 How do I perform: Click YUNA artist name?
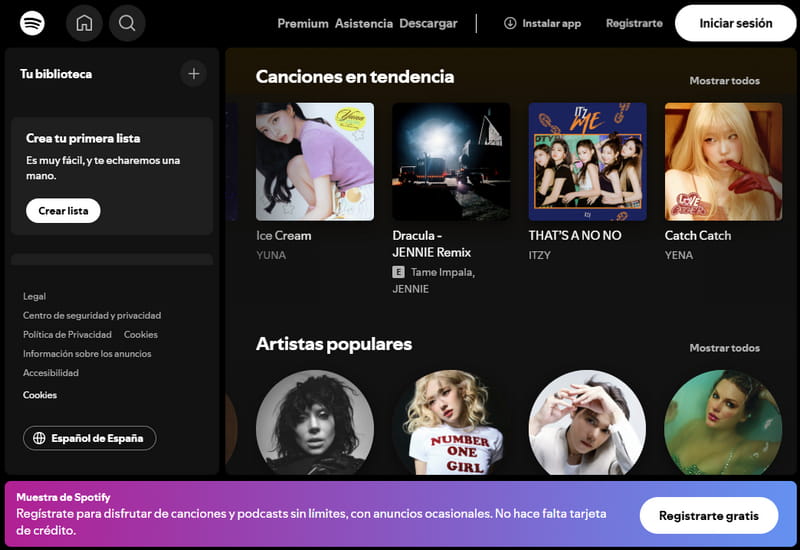pyautogui.click(x=271, y=255)
